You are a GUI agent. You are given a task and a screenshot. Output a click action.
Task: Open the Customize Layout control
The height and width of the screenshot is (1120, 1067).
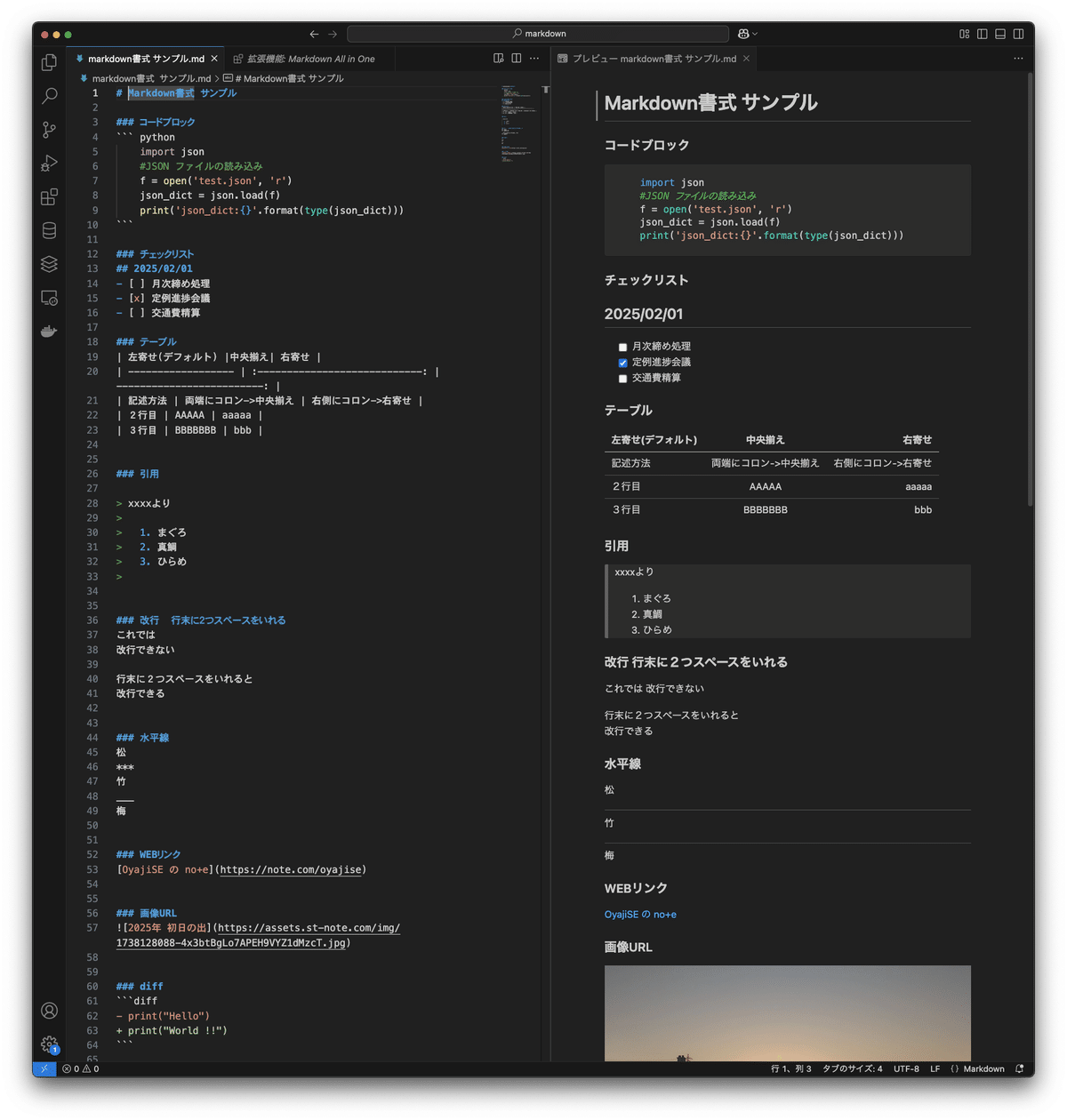pyautogui.click(x=964, y=33)
